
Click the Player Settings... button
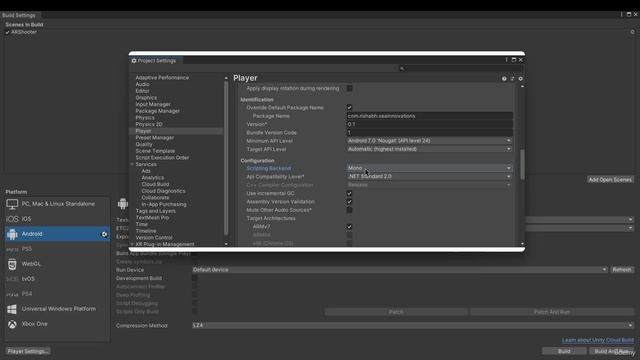[x=28, y=351]
